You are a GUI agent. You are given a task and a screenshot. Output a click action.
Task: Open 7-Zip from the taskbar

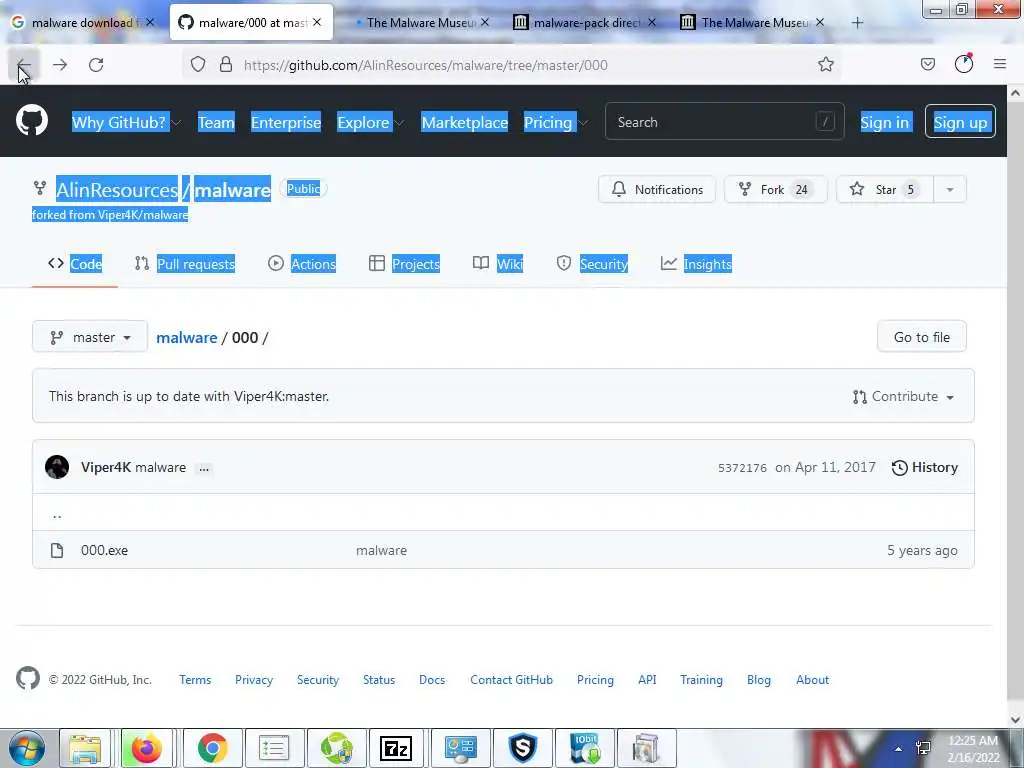coord(396,748)
